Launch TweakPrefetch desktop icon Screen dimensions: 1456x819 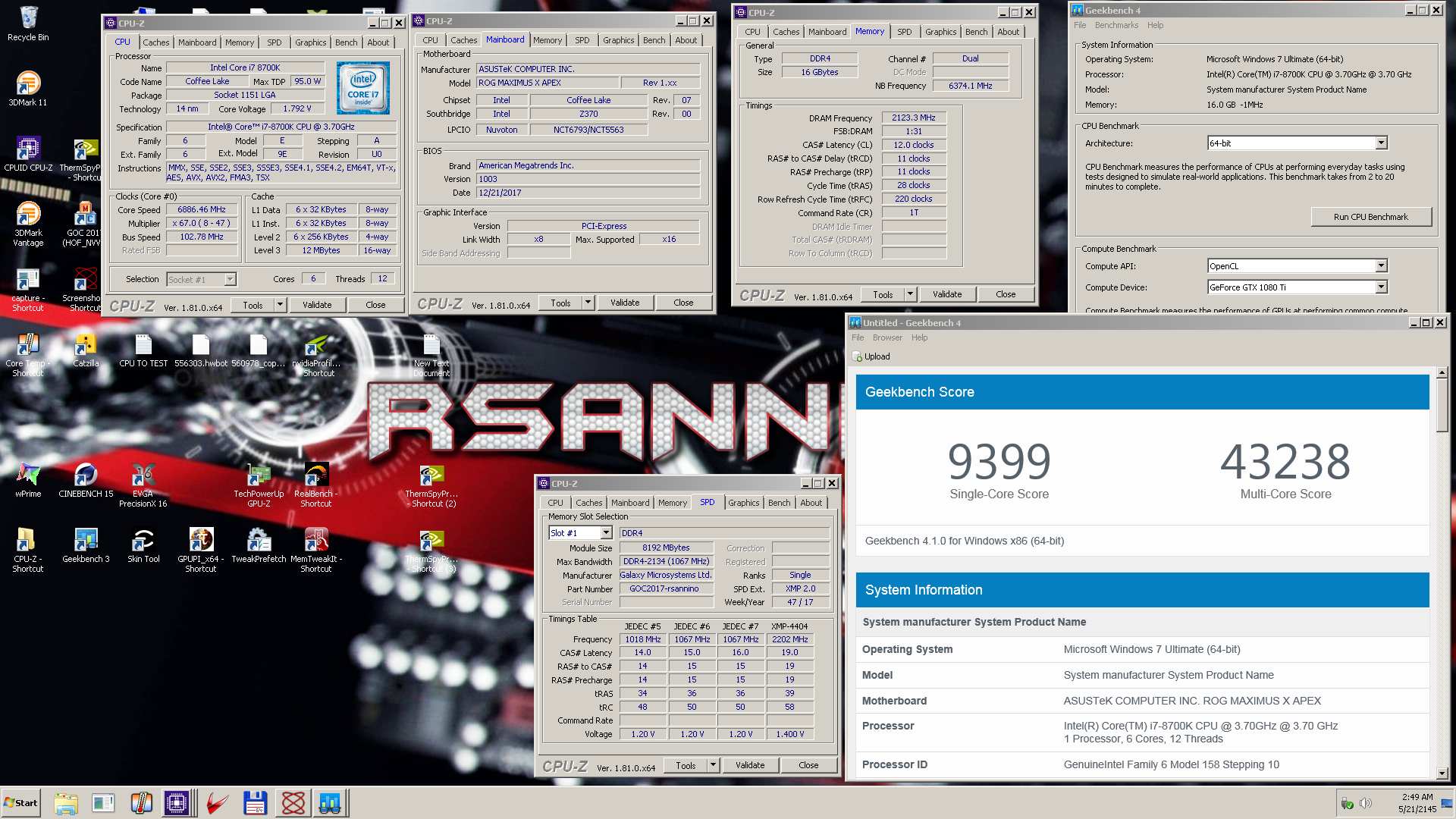[x=259, y=545]
